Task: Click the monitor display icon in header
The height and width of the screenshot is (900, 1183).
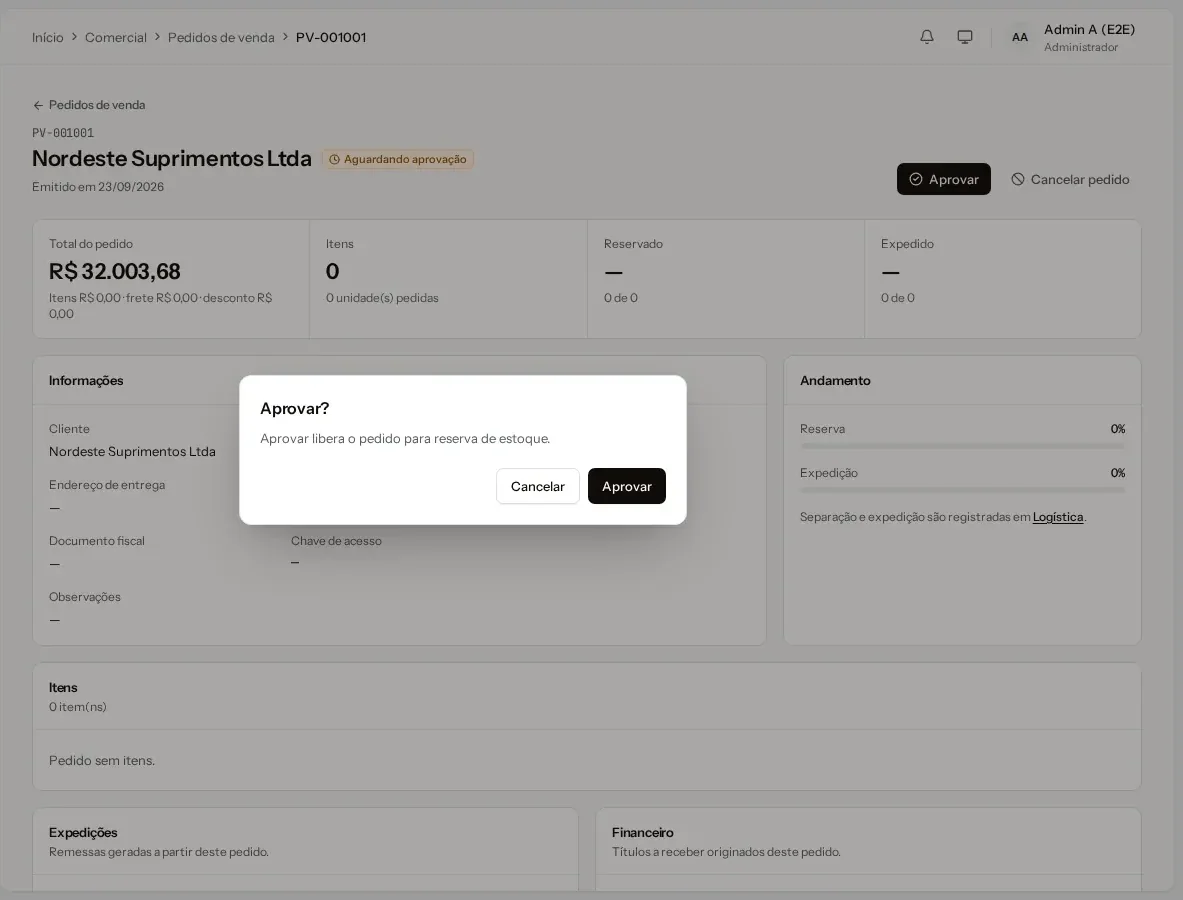Action: click(x=964, y=37)
